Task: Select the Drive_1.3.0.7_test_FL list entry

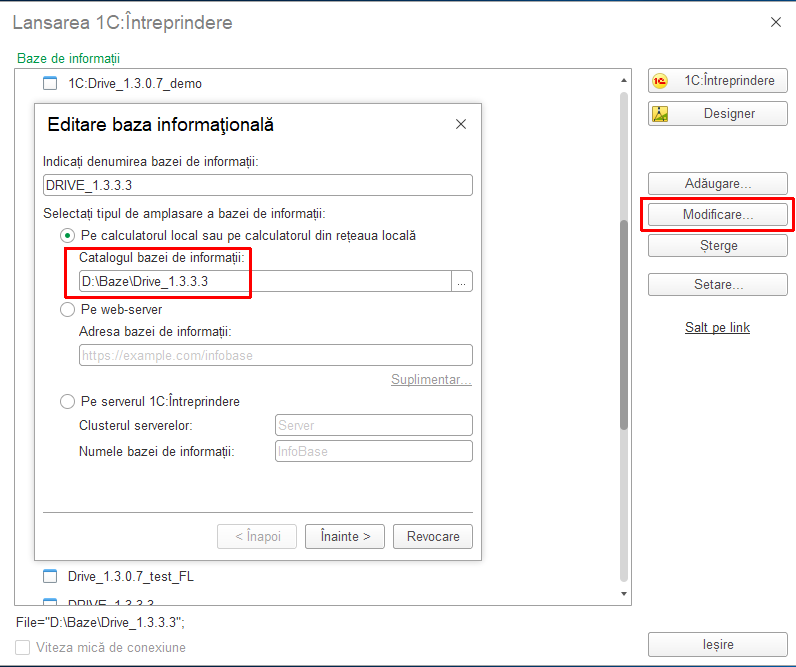Action: click(x=130, y=576)
